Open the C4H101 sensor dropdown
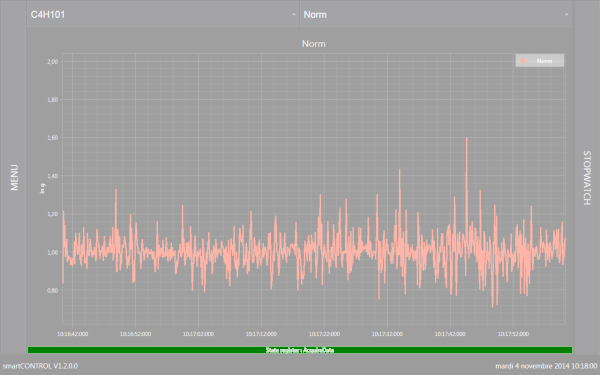The width and height of the screenshot is (600, 375). (x=163, y=14)
